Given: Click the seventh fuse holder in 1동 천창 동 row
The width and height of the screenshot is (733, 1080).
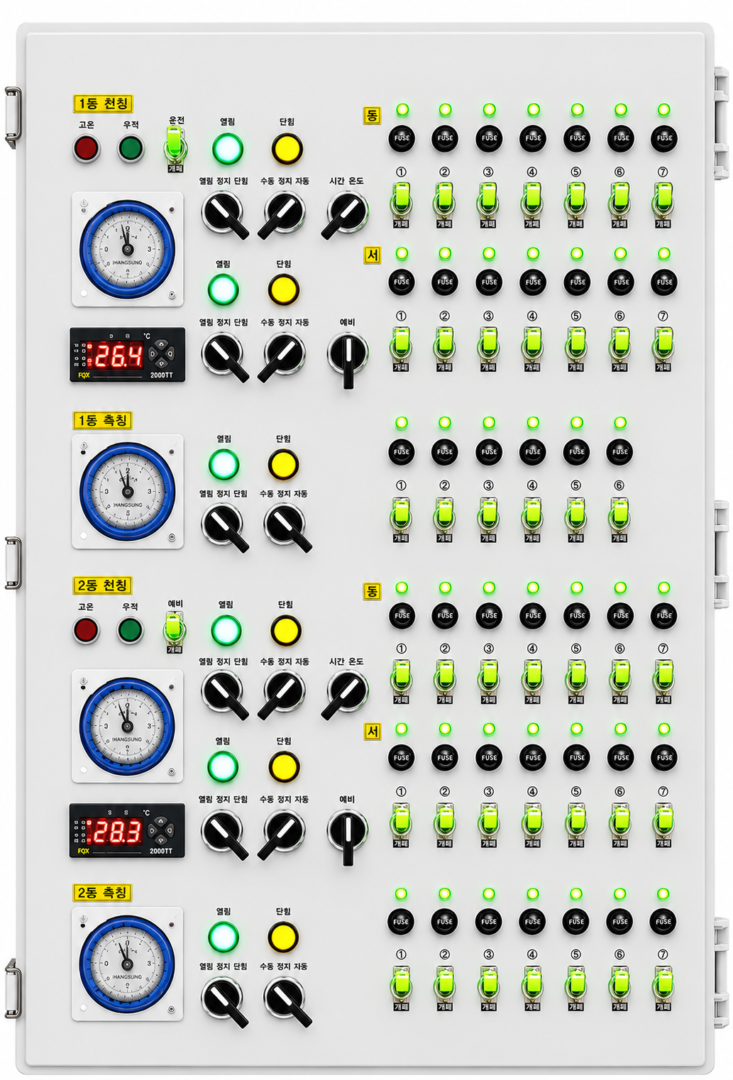Looking at the screenshot, I should tap(663, 138).
